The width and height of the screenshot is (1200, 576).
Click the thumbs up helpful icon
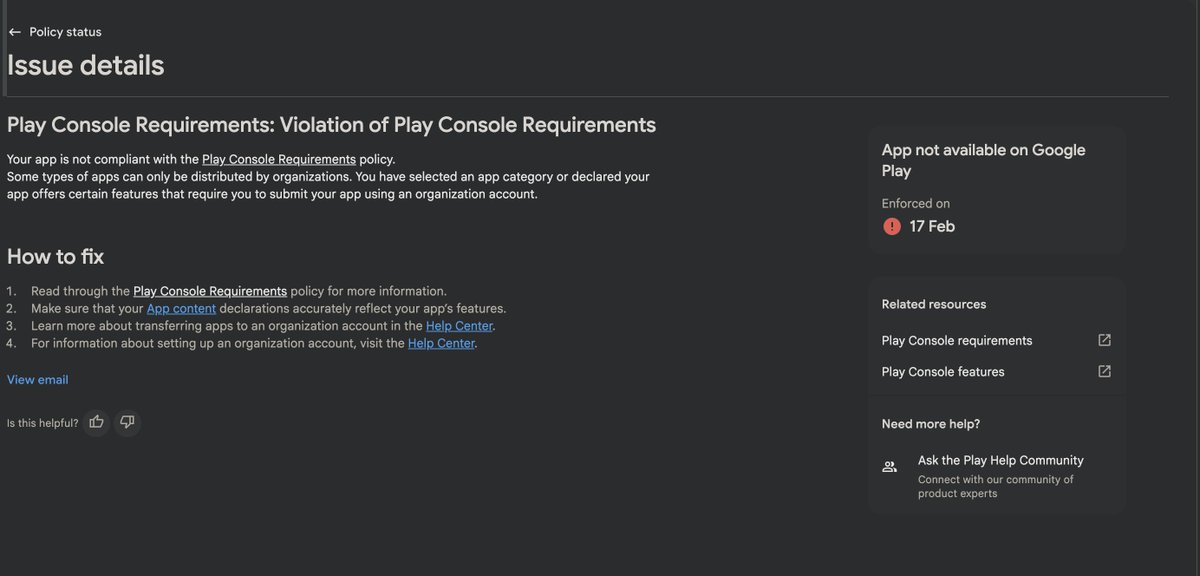click(x=96, y=422)
